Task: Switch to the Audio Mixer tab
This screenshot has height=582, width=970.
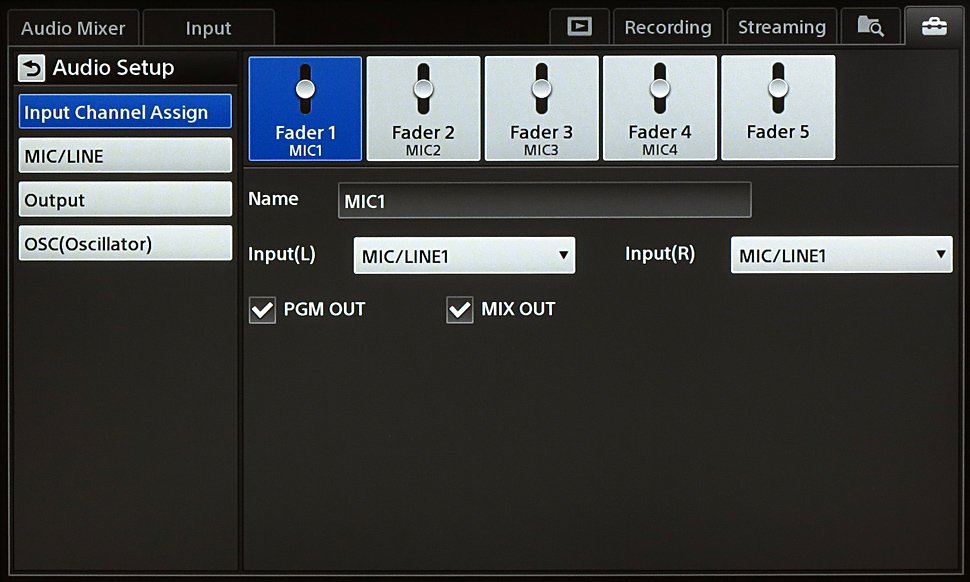Action: (73, 28)
